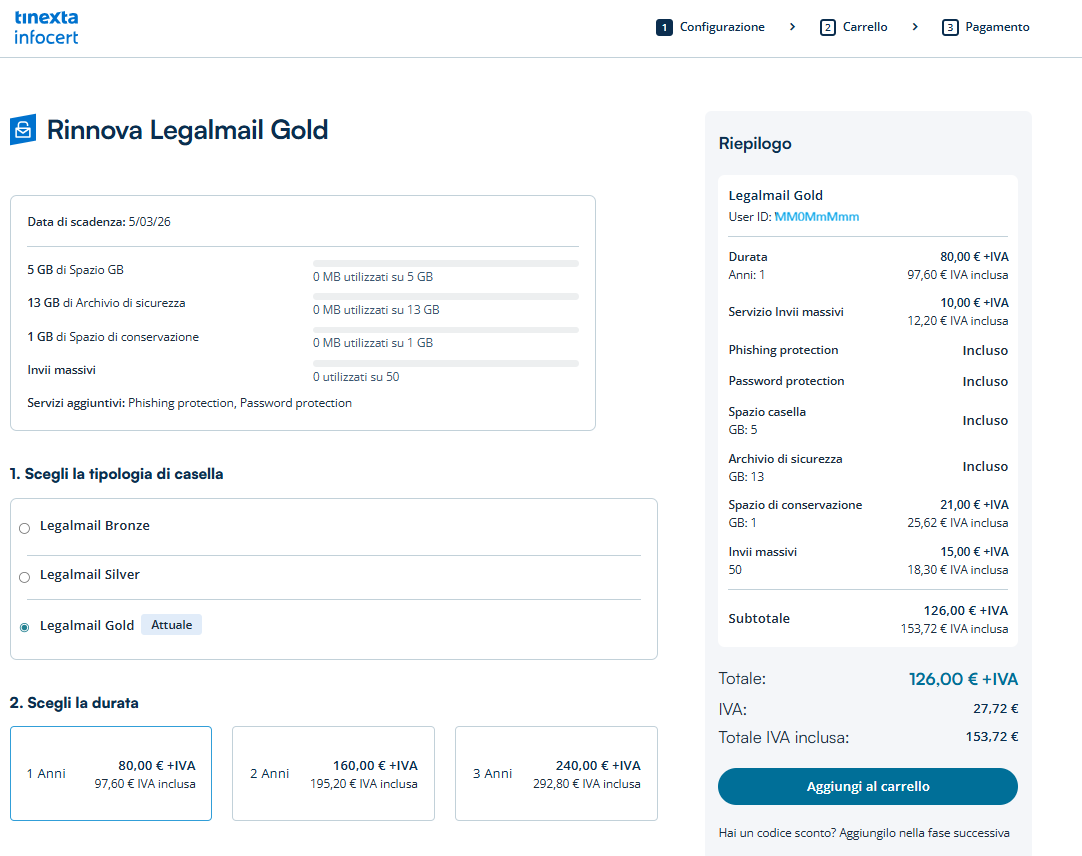Click the Invii massivi usage bar
Image resolution: width=1082 pixels, height=856 pixels.
point(446,363)
